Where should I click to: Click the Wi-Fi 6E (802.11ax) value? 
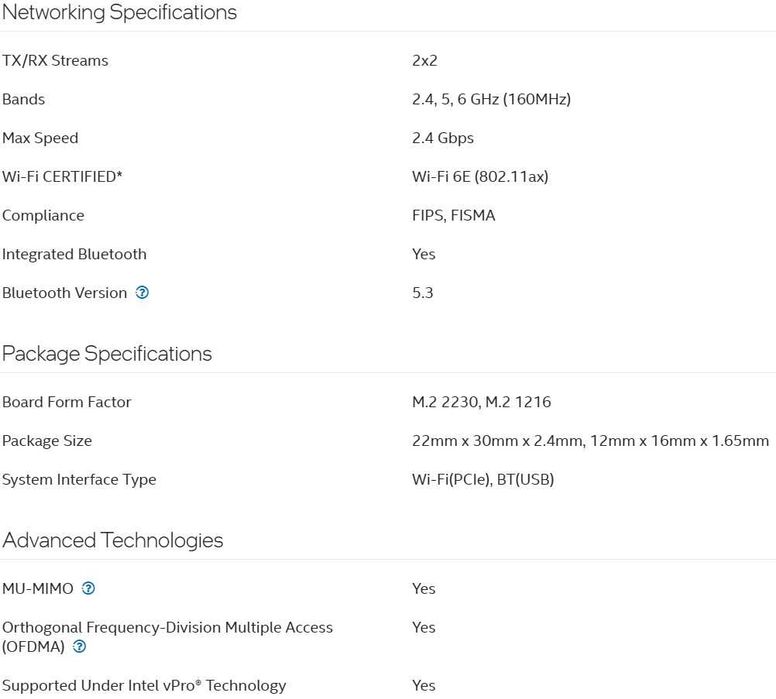[x=480, y=177]
